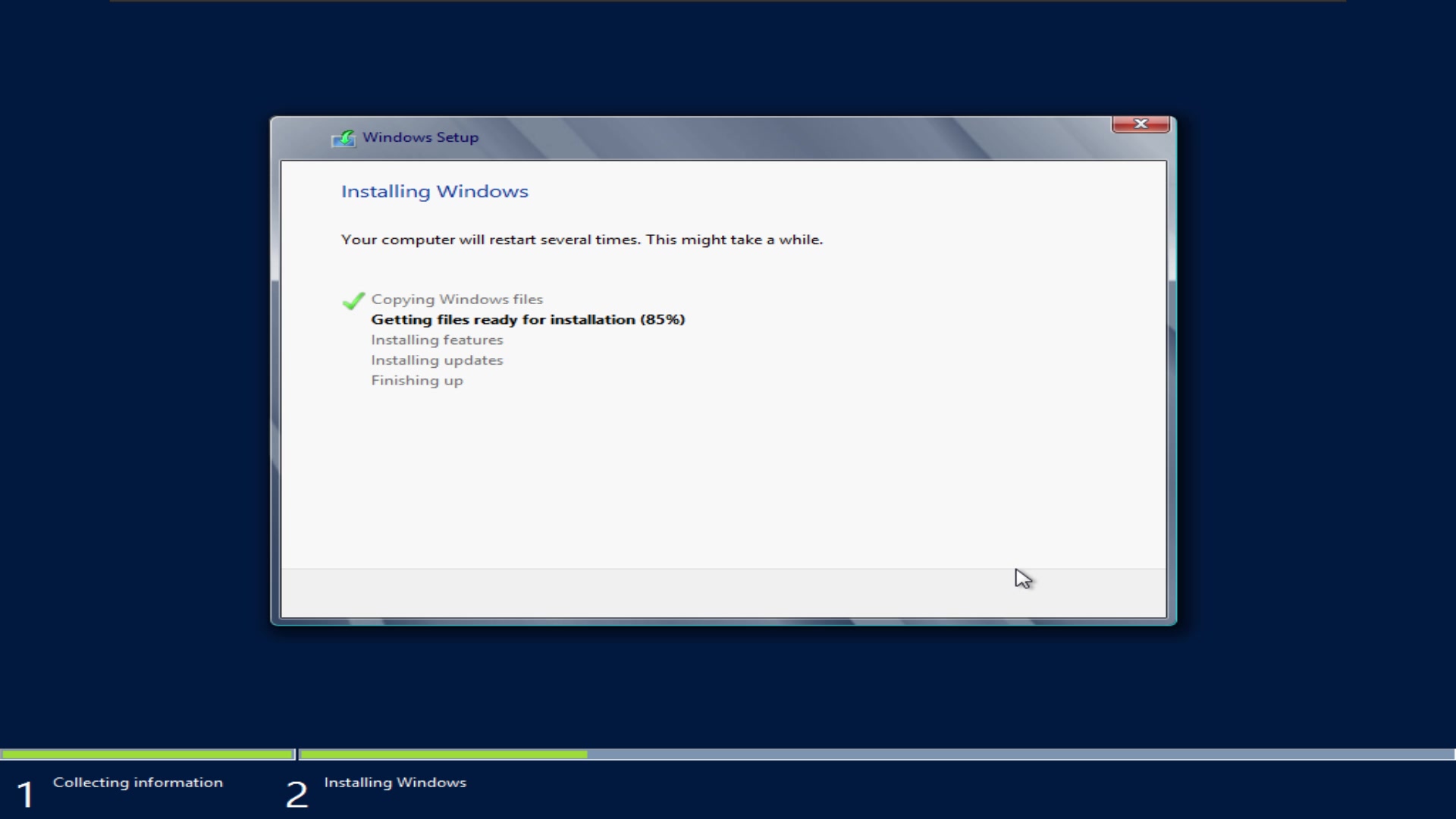Click the Collecting information step indicator
This screenshot has width=1456, height=819.
(x=139, y=782)
